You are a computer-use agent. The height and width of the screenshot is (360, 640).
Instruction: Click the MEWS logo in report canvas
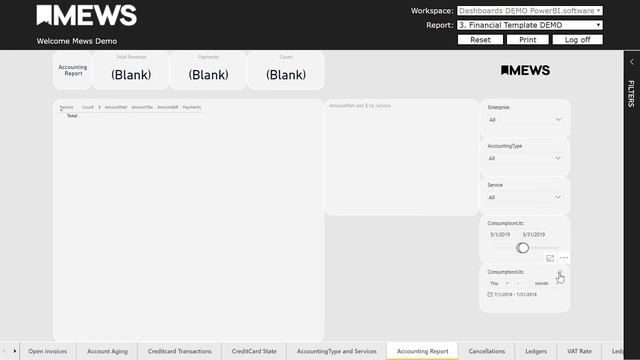click(525, 70)
